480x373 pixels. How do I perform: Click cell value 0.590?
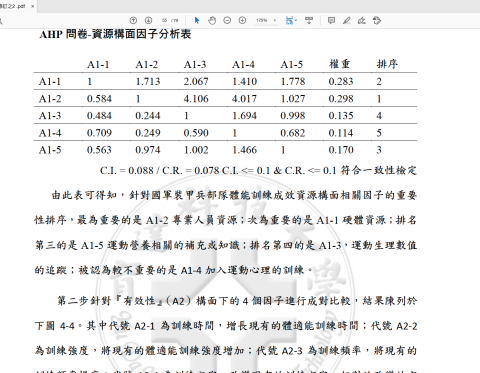click(196, 133)
